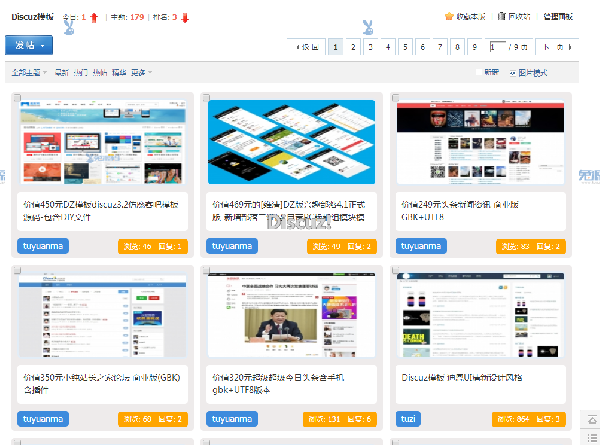Go to page 4 in pagination
The height and width of the screenshot is (445, 600).
[x=388, y=47]
